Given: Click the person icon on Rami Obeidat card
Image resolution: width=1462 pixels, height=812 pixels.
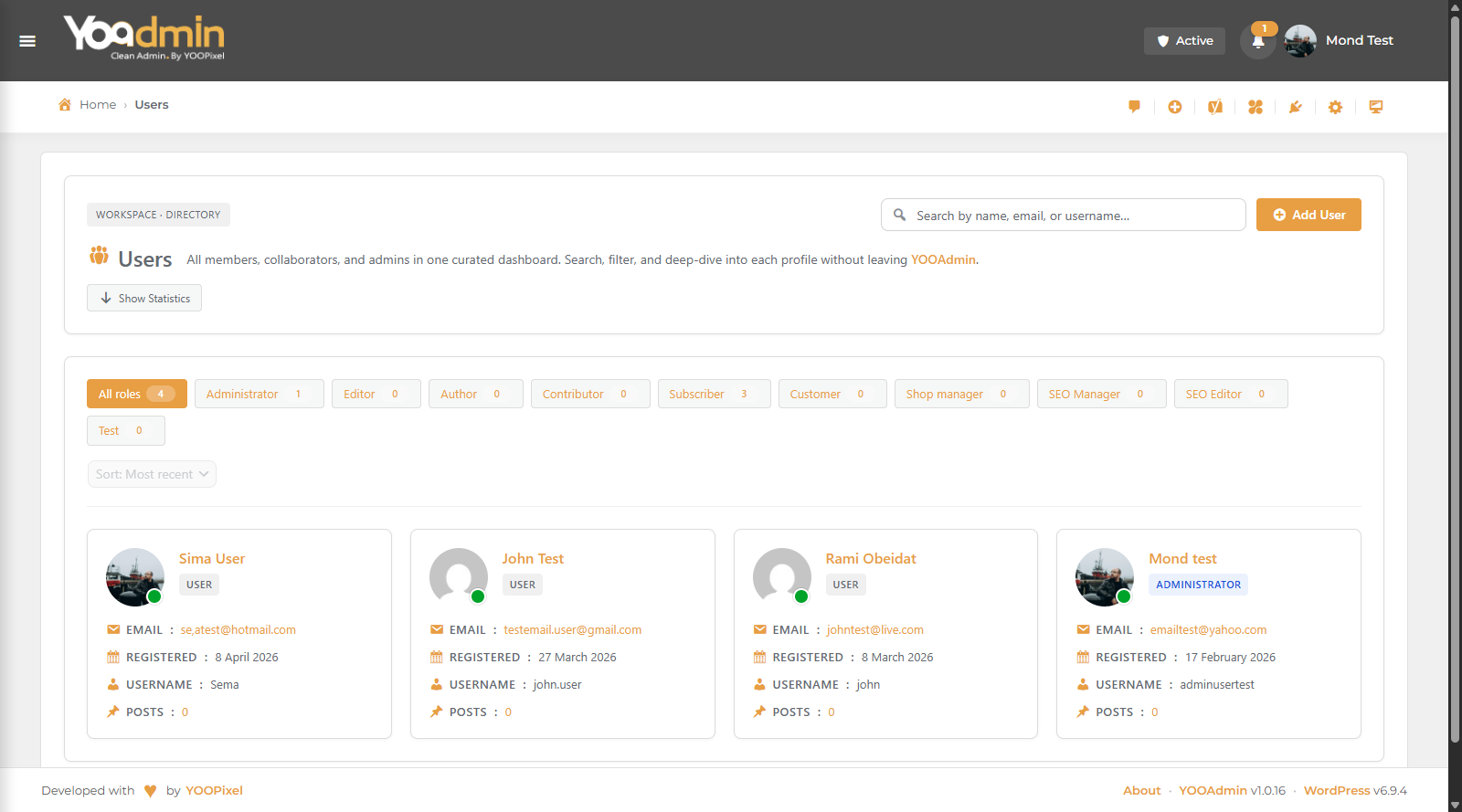Looking at the screenshot, I should coord(759,684).
